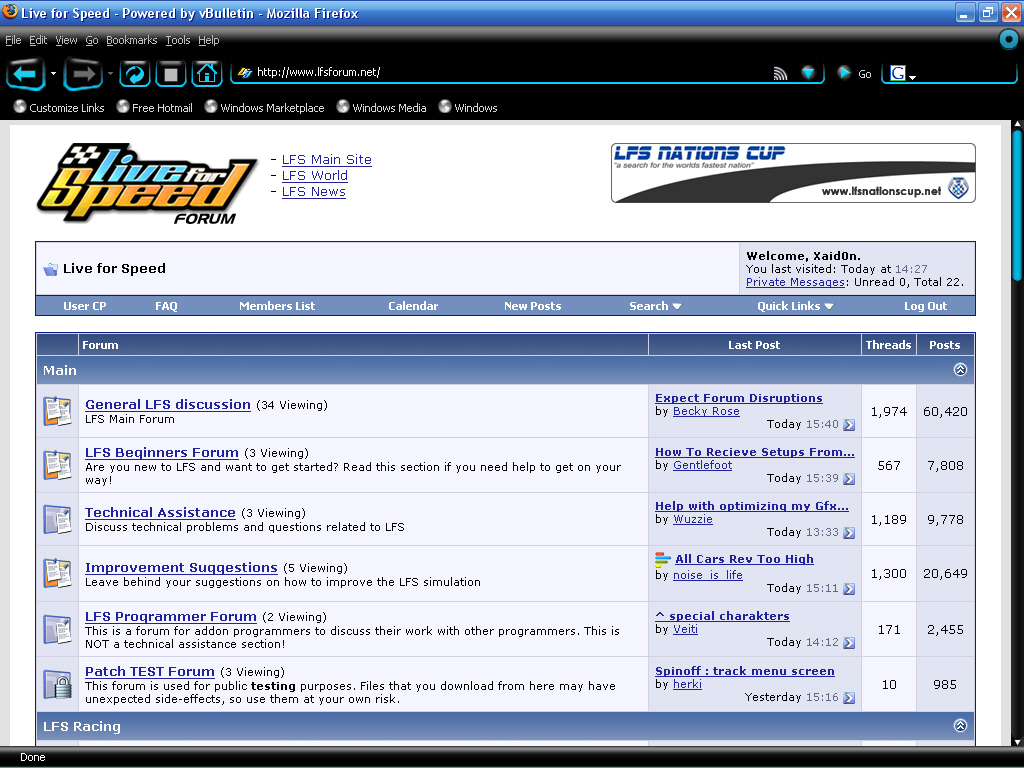Open the forum Calendar
Viewport: 1024px width, 768px height.
pos(413,306)
